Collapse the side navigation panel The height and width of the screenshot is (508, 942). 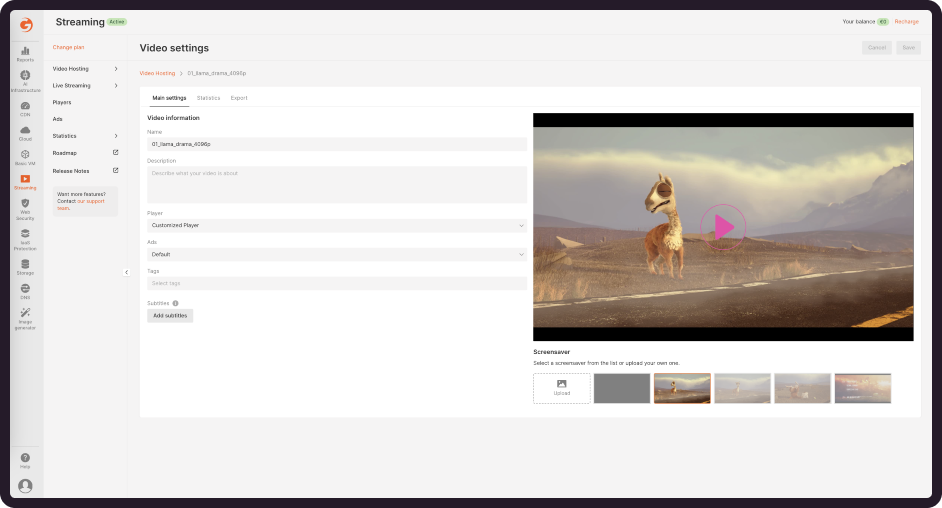click(x=126, y=272)
